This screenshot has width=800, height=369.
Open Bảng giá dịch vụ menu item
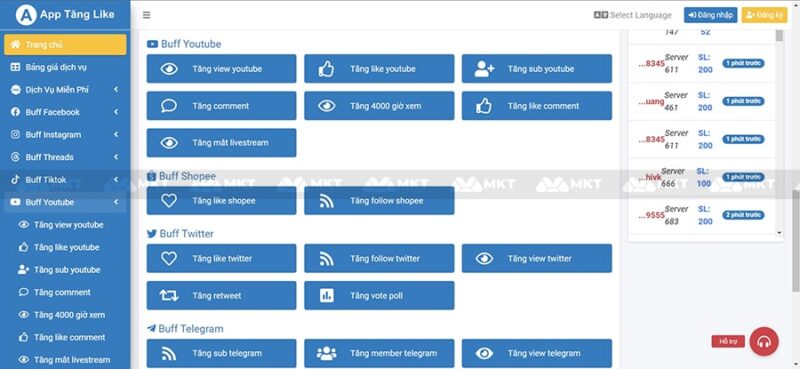(x=65, y=67)
